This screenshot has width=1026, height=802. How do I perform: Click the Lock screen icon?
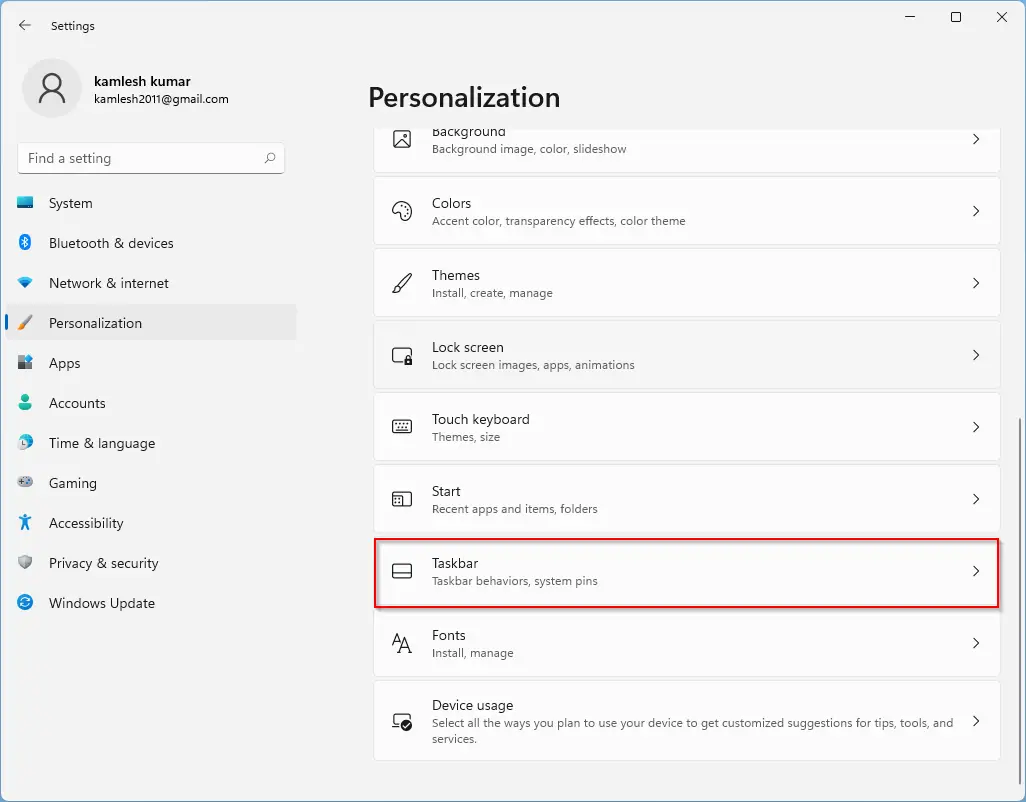(402, 355)
